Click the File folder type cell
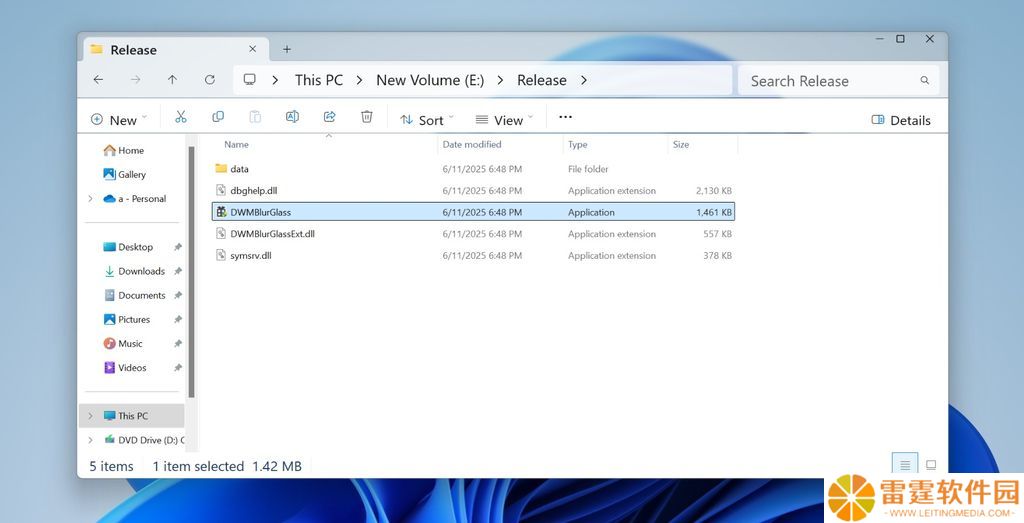Viewport: 1024px width, 523px height. click(x=588, y=168)
